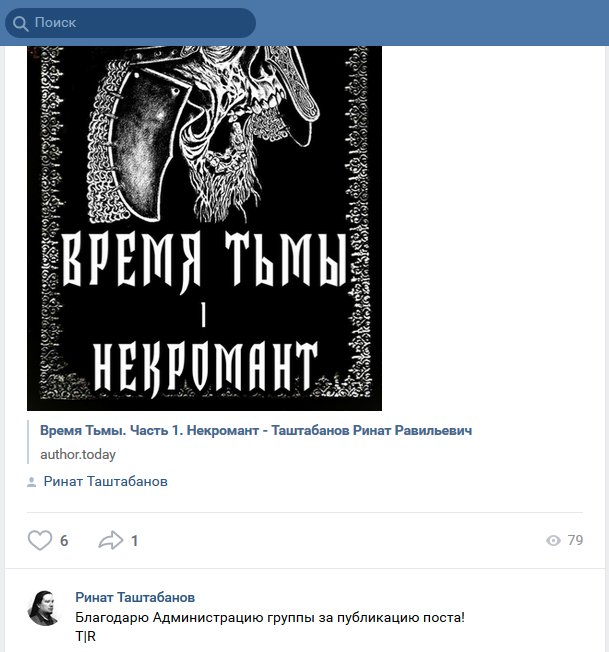Visit the author.today domain link
The width and height of the screenshot is (609, 652).
point(78,454)
